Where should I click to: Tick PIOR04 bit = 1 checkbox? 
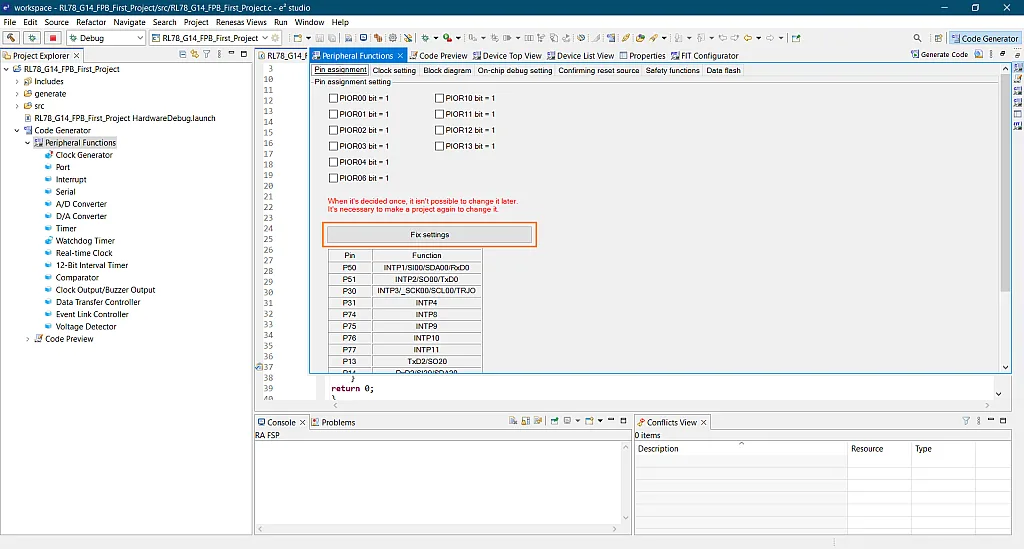coord(334,162)
